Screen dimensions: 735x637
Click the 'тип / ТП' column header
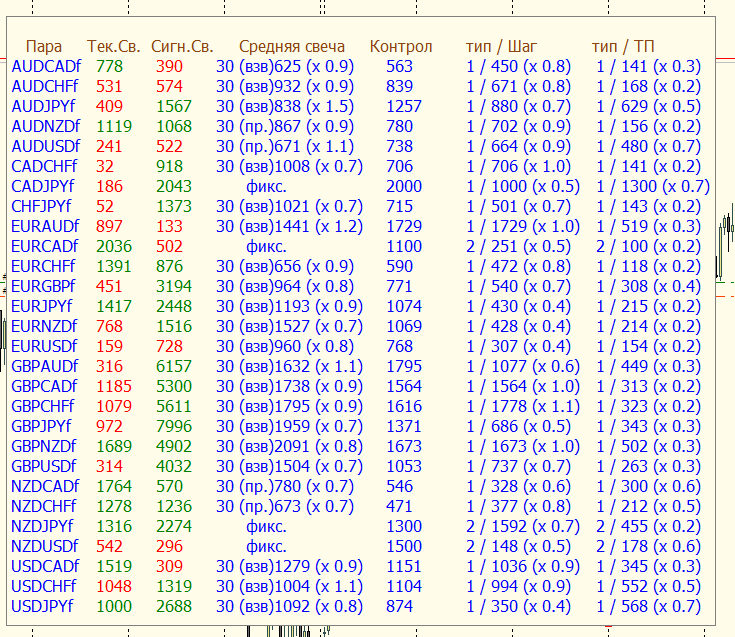click(622, 47)
